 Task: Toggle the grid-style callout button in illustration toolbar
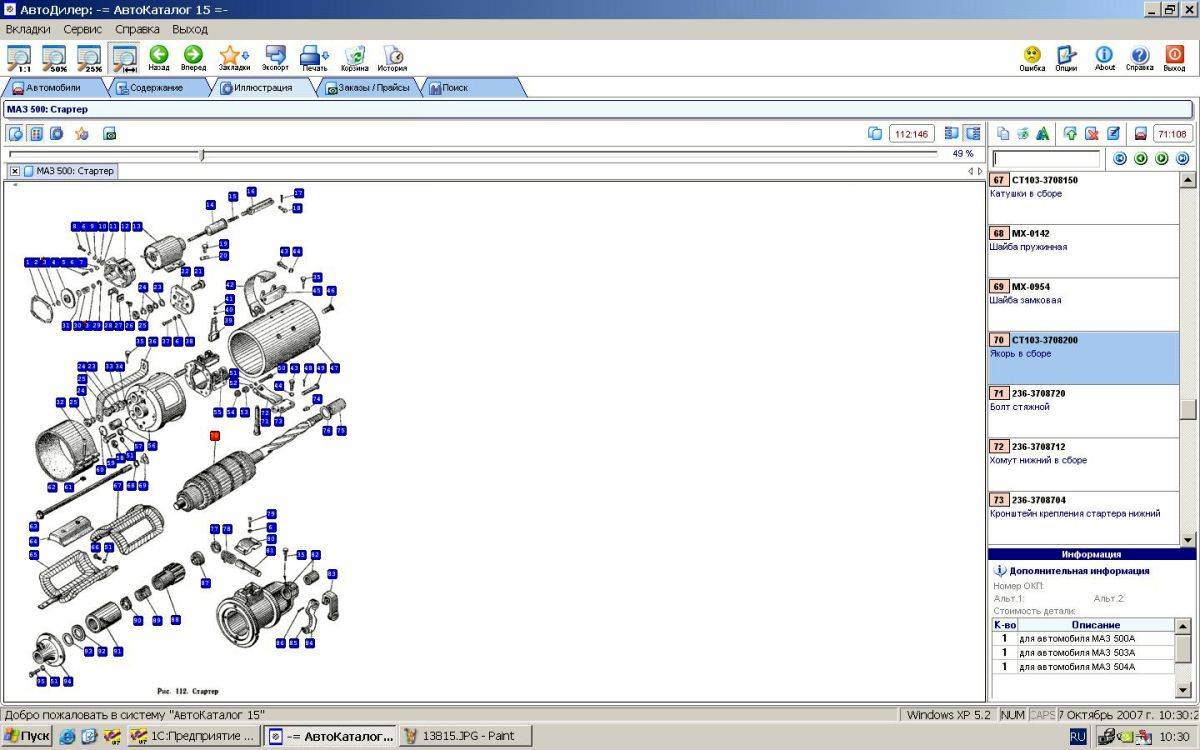36,133
